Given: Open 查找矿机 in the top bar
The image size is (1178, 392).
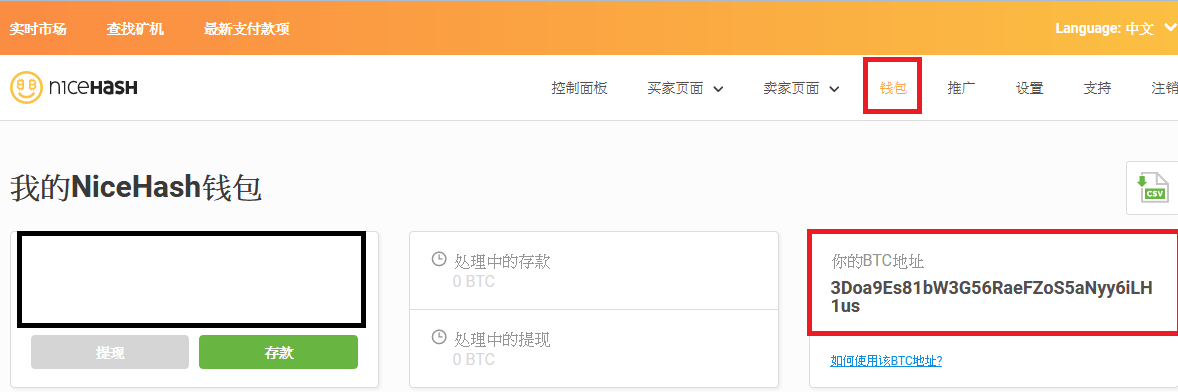Looking at the screenshot, I should pyautogui.click(x=135, y=29).
